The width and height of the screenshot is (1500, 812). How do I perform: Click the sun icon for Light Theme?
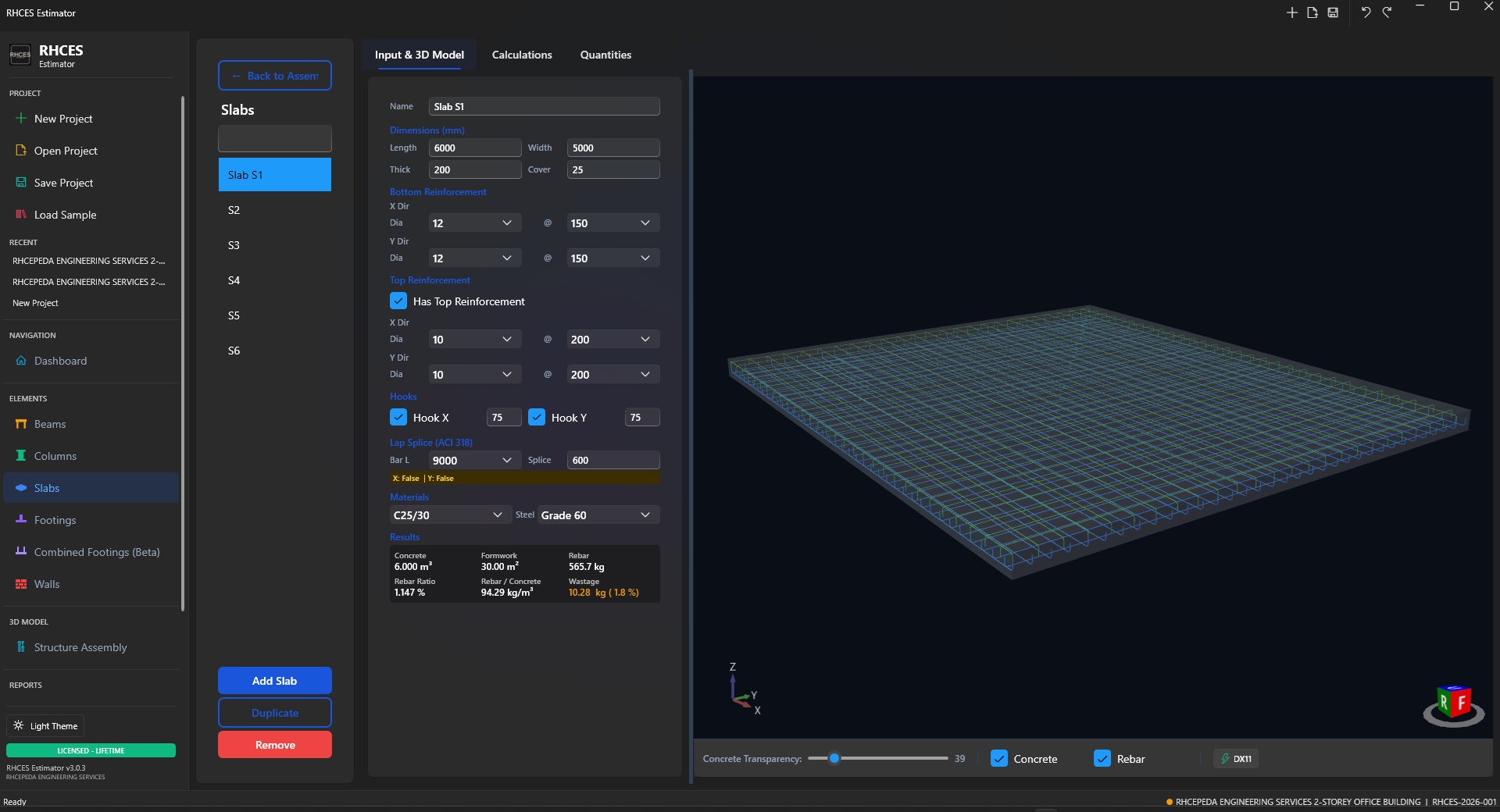click(x=19, y=725)
